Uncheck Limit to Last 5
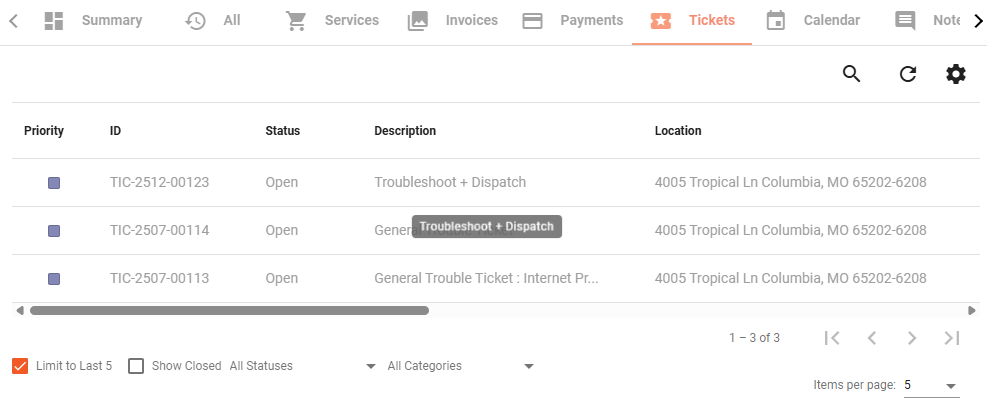The height and width of the screenshot is (415, 987). click(x=20, y=366)
